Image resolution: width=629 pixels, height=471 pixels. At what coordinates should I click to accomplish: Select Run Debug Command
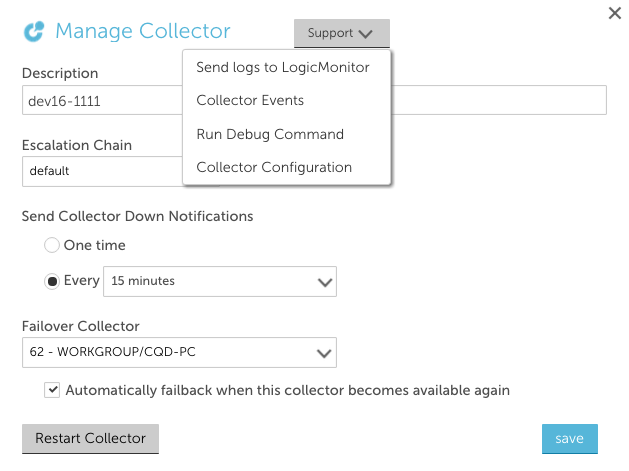270,134
